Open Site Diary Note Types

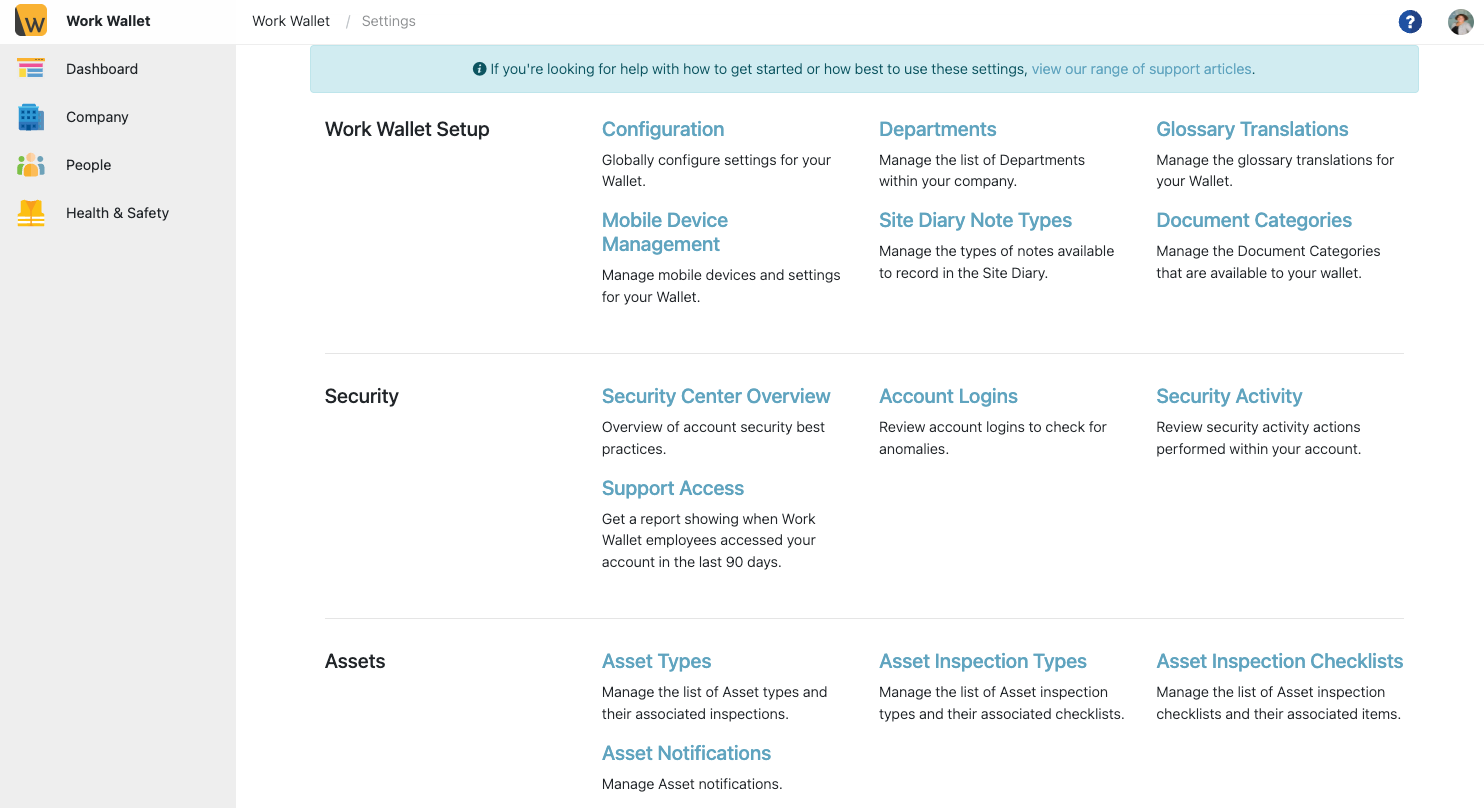pos(975,220)
